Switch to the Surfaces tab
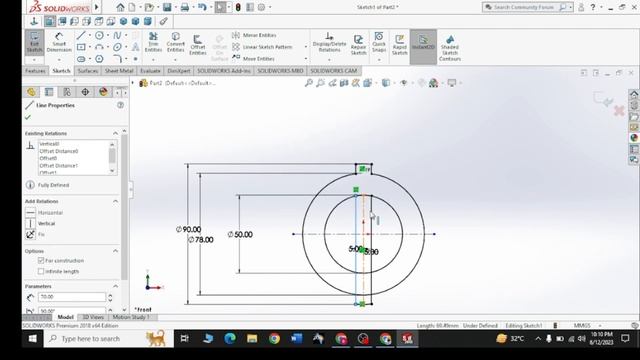Image resolution: width=640 pixels, height=360 pixels. click(88, 71)
